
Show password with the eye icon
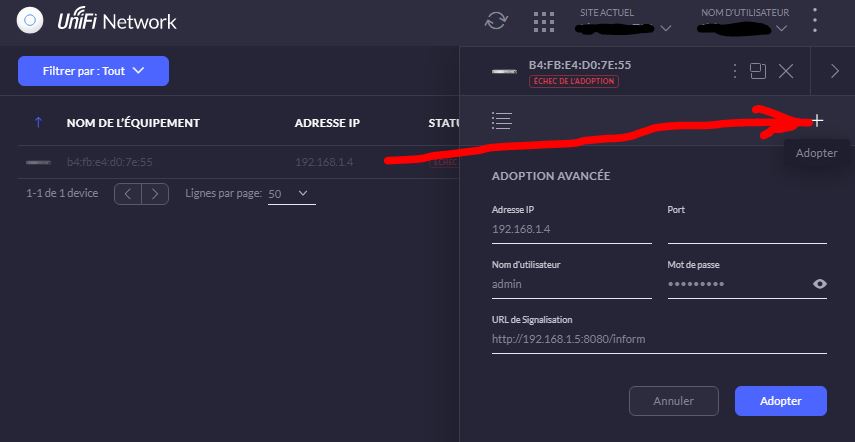click(x=820, y=284)
